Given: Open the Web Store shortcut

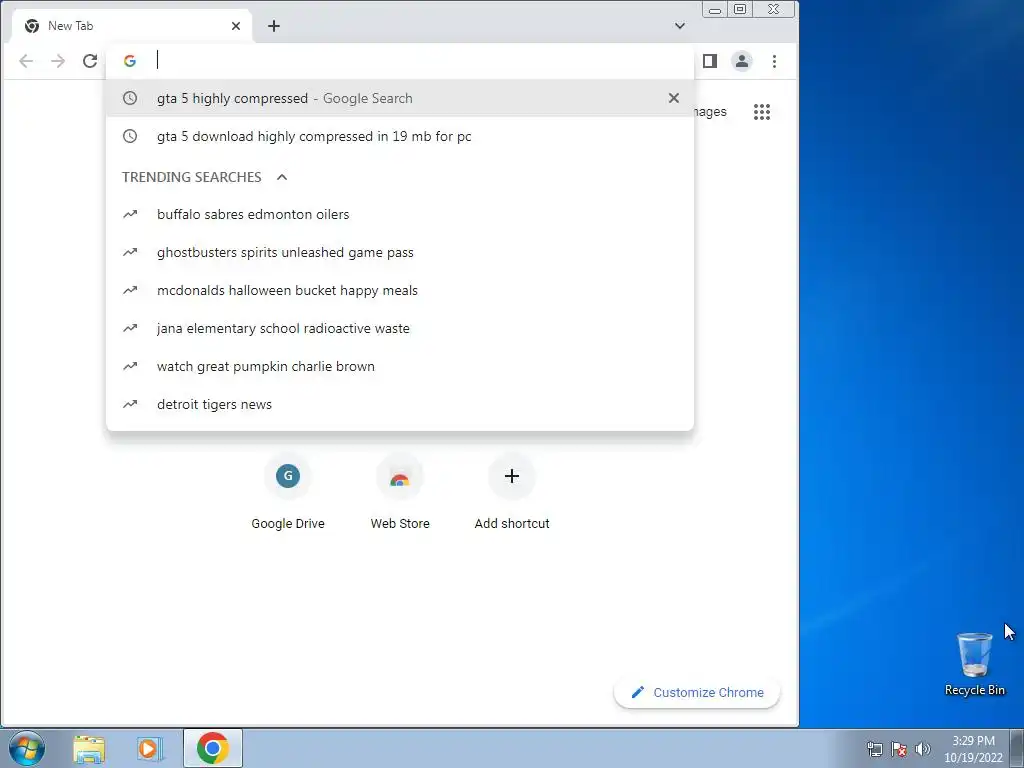Looking at the screenshot, I should click(400, 491).
